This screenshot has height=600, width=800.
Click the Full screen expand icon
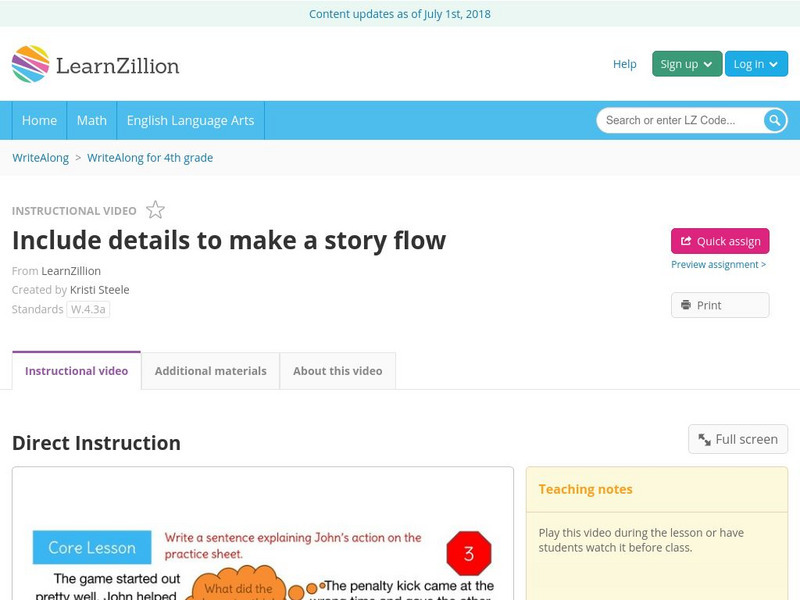705,439
